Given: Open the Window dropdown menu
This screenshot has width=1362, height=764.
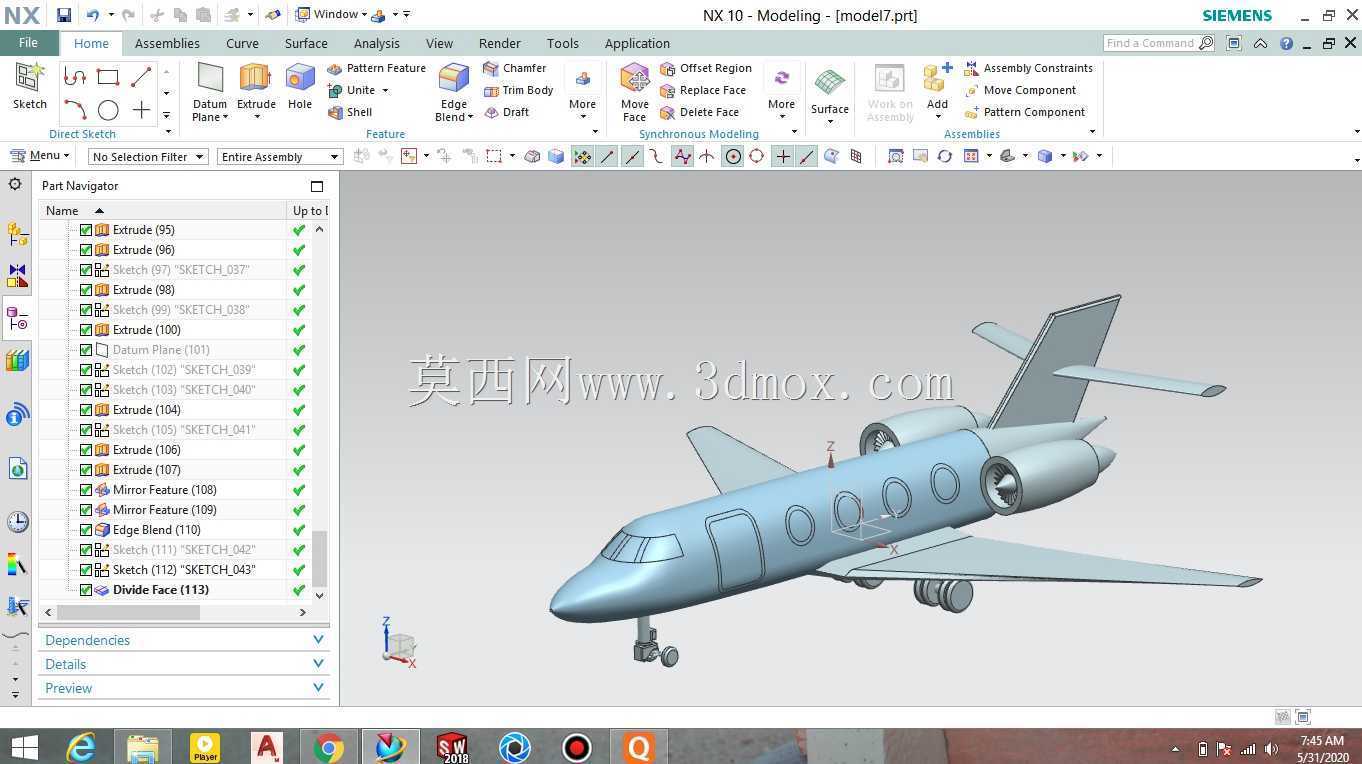Looking at the screenshot, I should click(331, 15).
